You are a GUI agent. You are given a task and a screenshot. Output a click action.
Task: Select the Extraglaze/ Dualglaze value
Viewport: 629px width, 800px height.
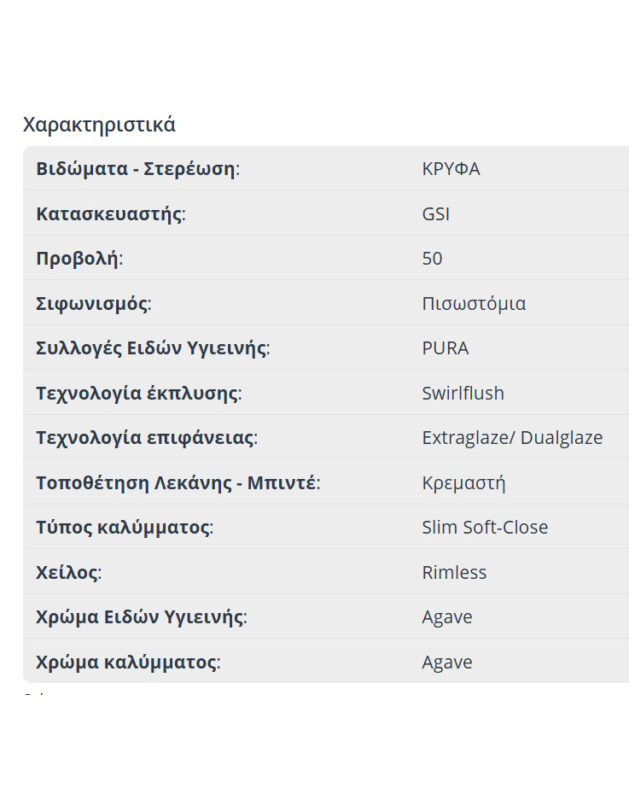[x=512, y=438]
